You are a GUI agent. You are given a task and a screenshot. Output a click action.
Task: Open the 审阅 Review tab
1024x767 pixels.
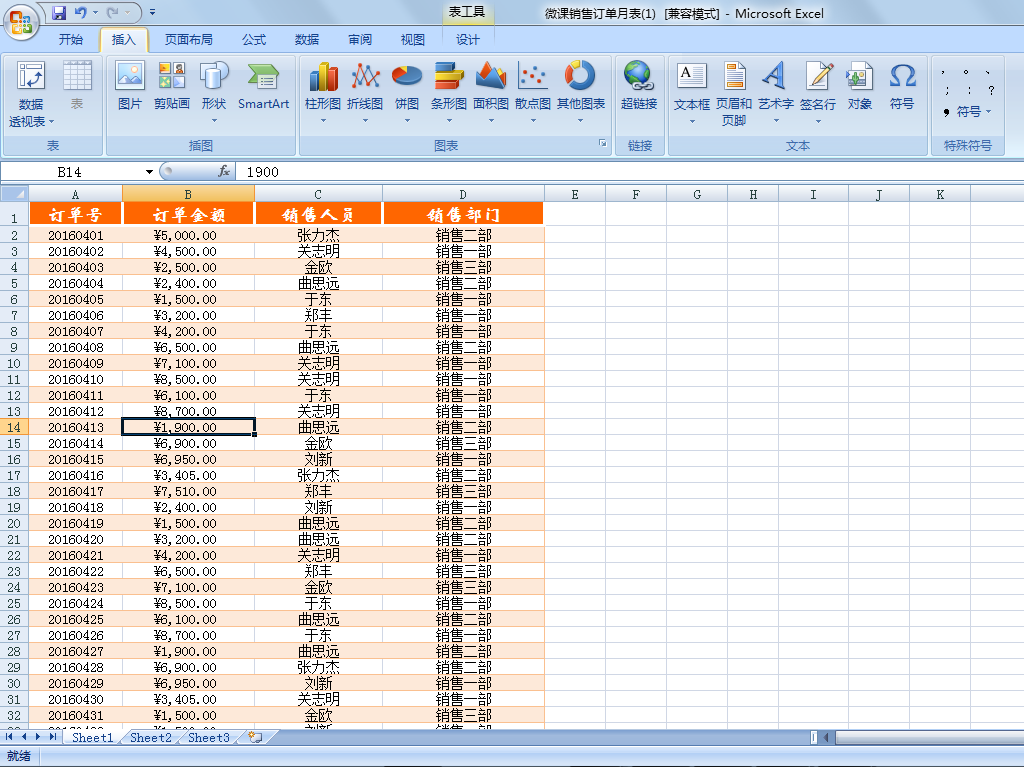point(360,40)
